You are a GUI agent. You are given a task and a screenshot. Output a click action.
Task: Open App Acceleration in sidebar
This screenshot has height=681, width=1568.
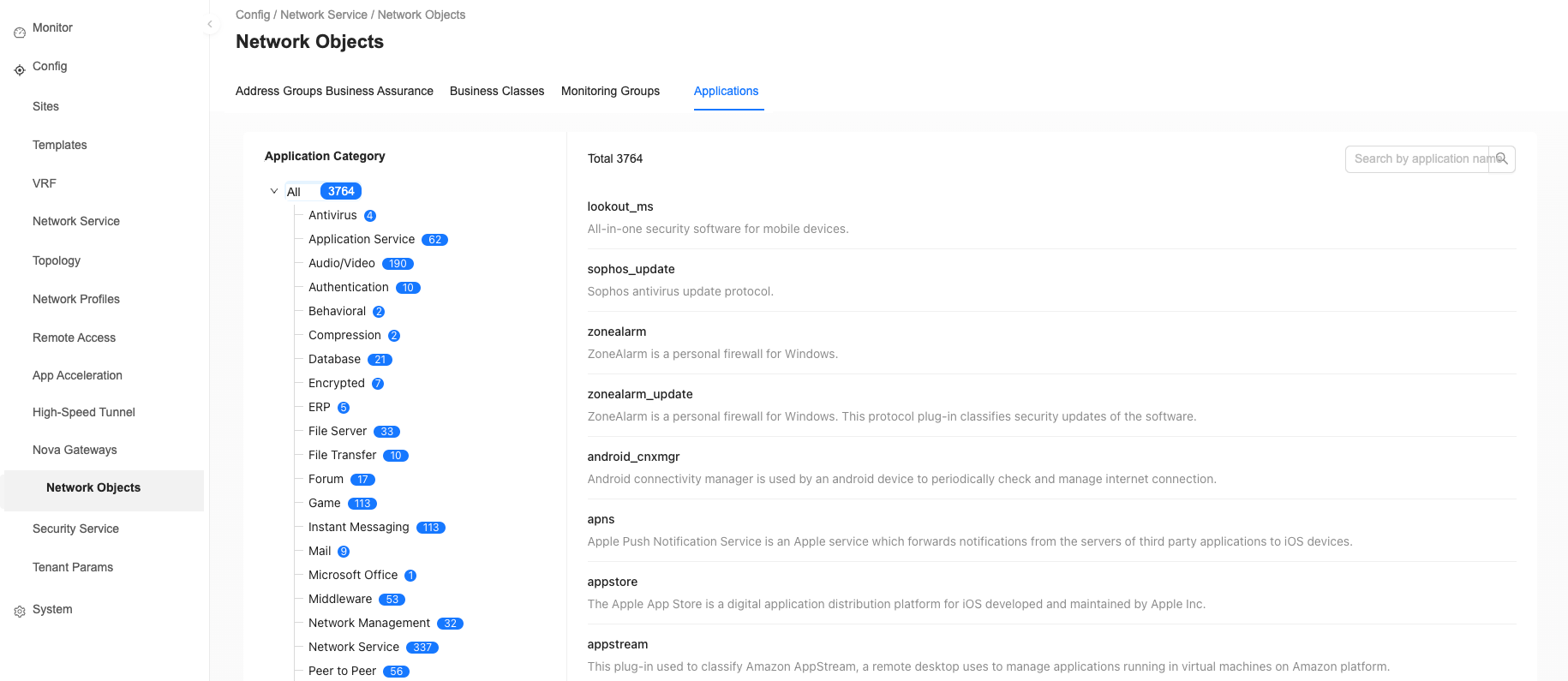click(x=77, y=375)
